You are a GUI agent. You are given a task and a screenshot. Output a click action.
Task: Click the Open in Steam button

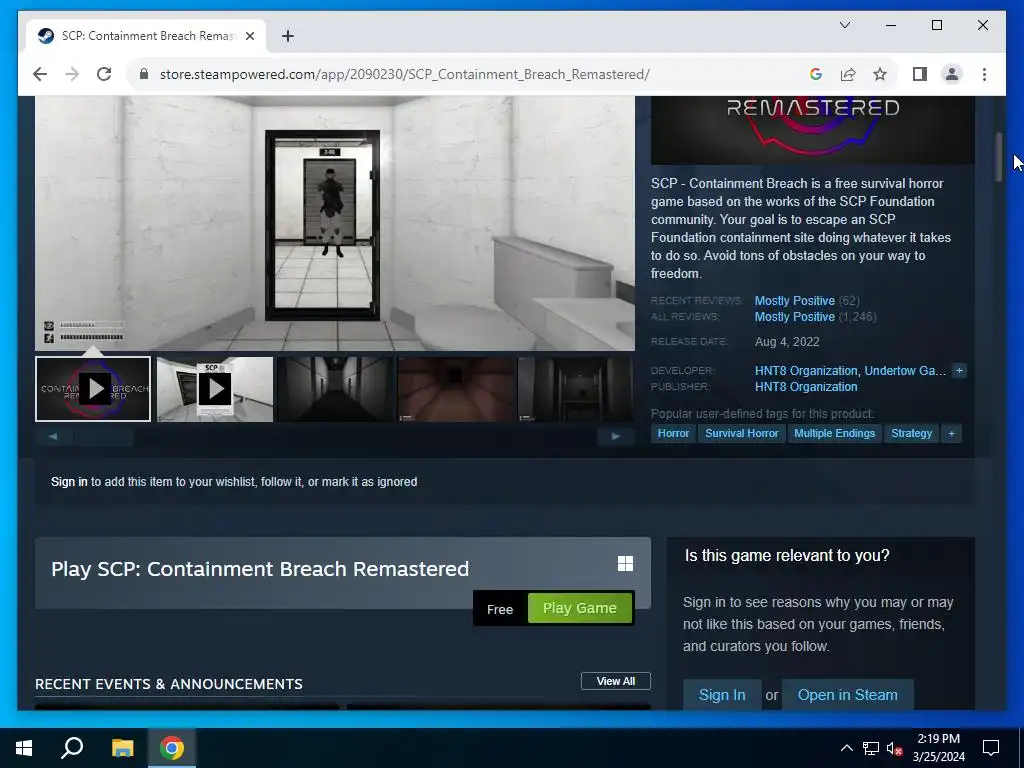point(847,695)
